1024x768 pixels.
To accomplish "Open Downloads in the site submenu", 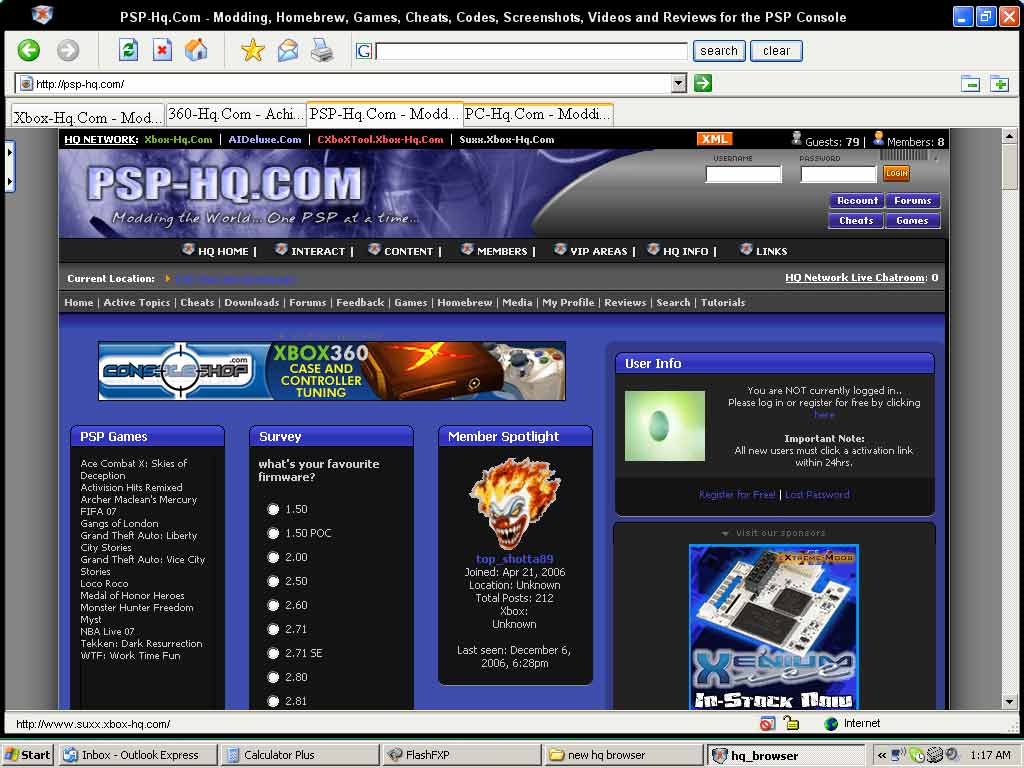I will (251, 302).
